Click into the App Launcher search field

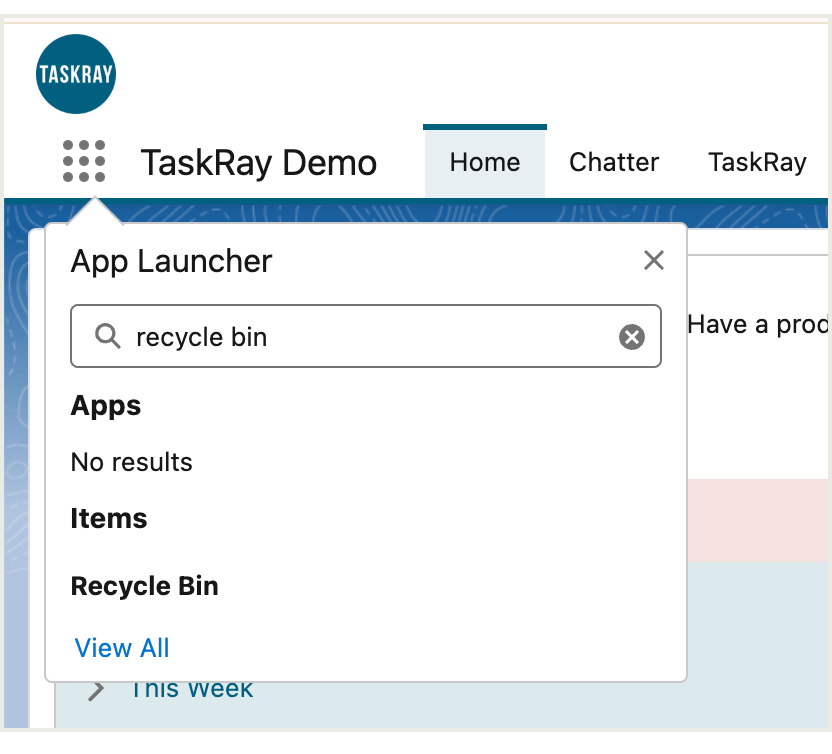click(366, 336)
